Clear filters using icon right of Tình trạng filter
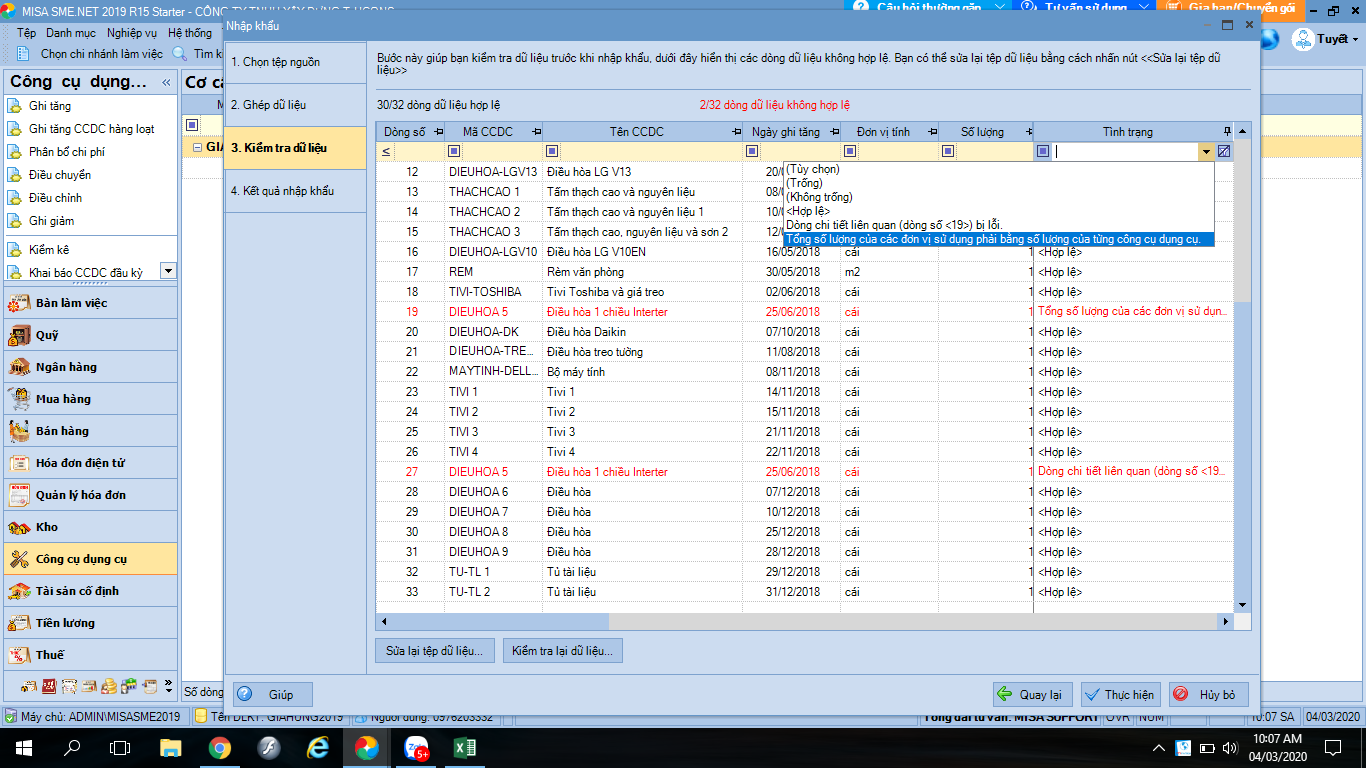This screenshot has height=768, width=1366. 1223,152
